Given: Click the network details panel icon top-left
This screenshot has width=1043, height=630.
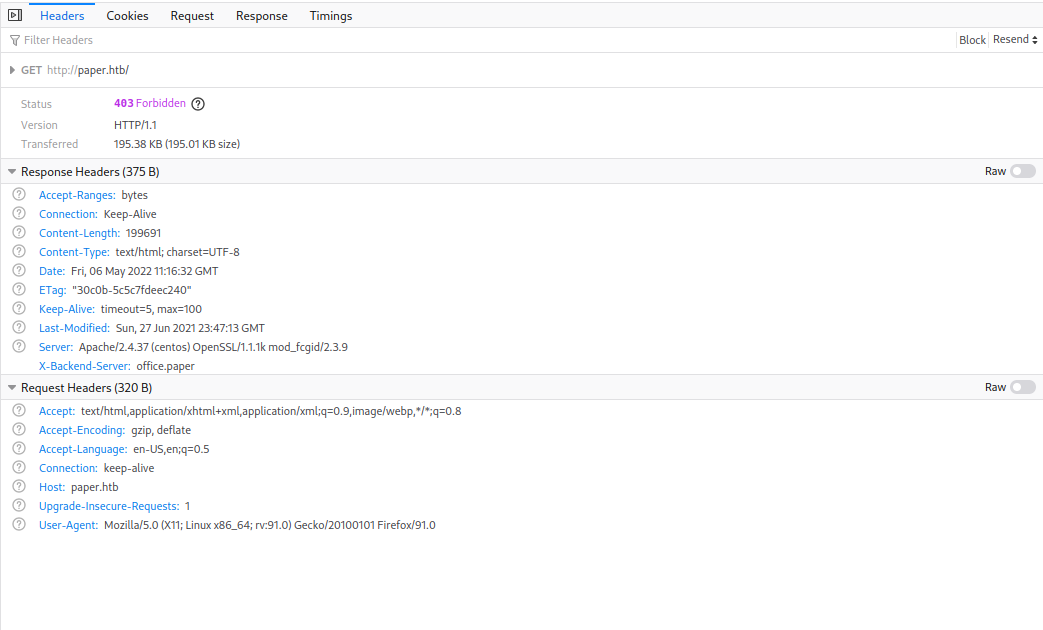Looking at the screenshot, I should 14,15.
